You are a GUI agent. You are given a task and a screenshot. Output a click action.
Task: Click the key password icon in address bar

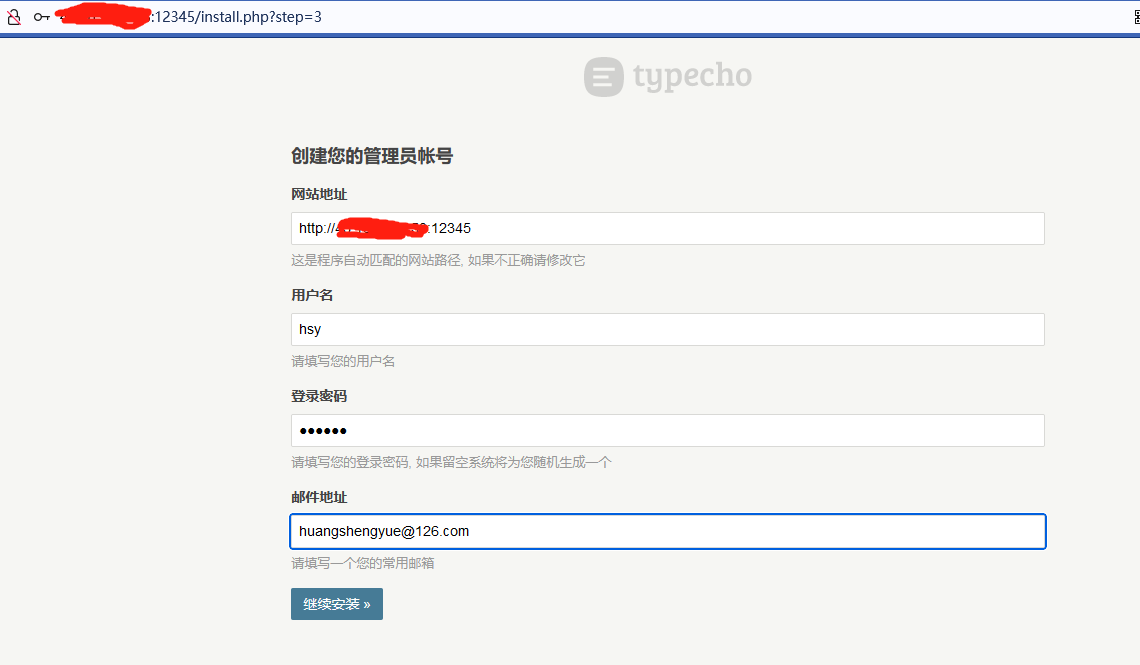click(x=41, y=17)
